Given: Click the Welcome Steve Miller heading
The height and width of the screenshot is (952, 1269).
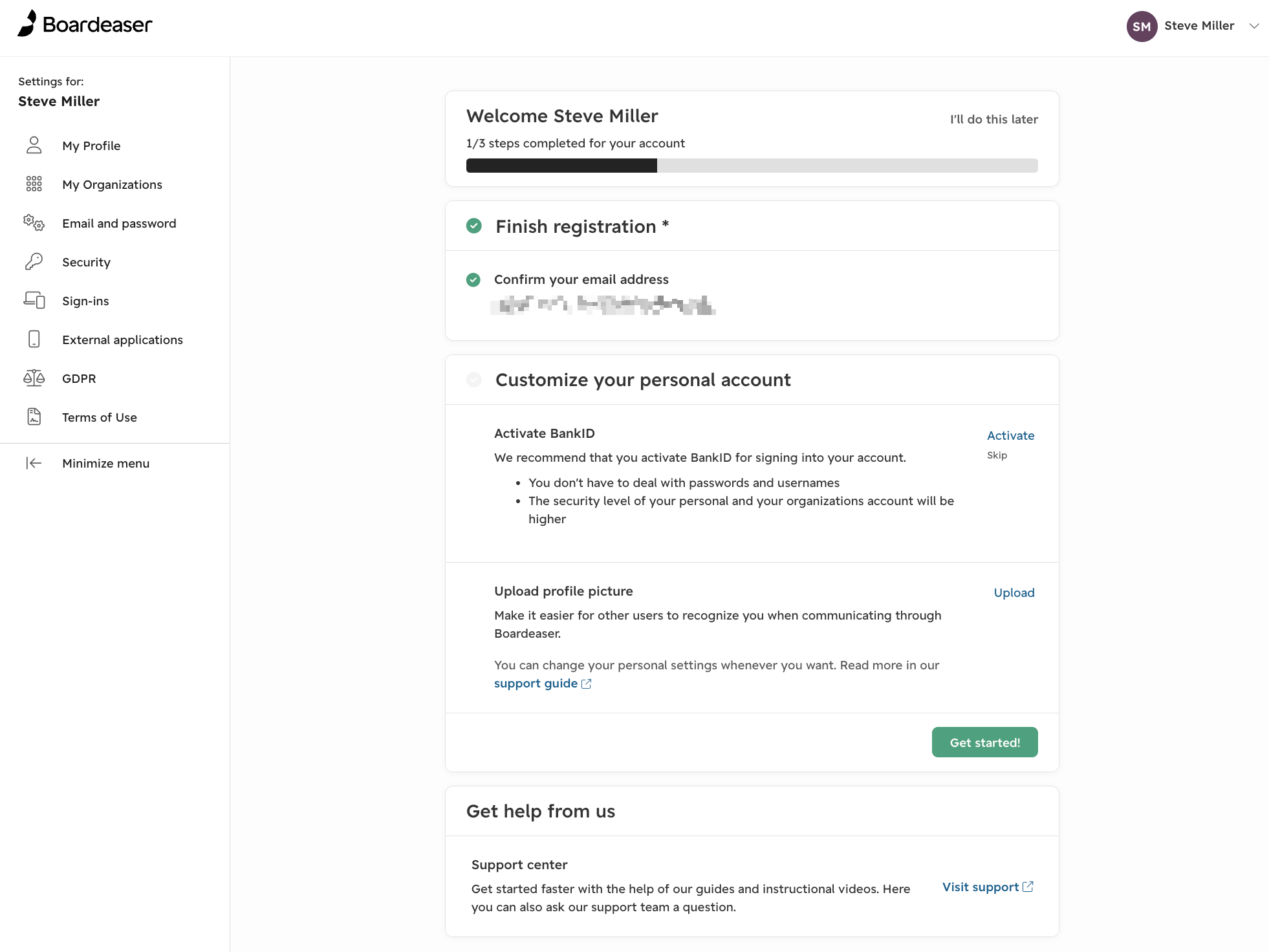Looking at the screenshot, I should click(562, 116).
